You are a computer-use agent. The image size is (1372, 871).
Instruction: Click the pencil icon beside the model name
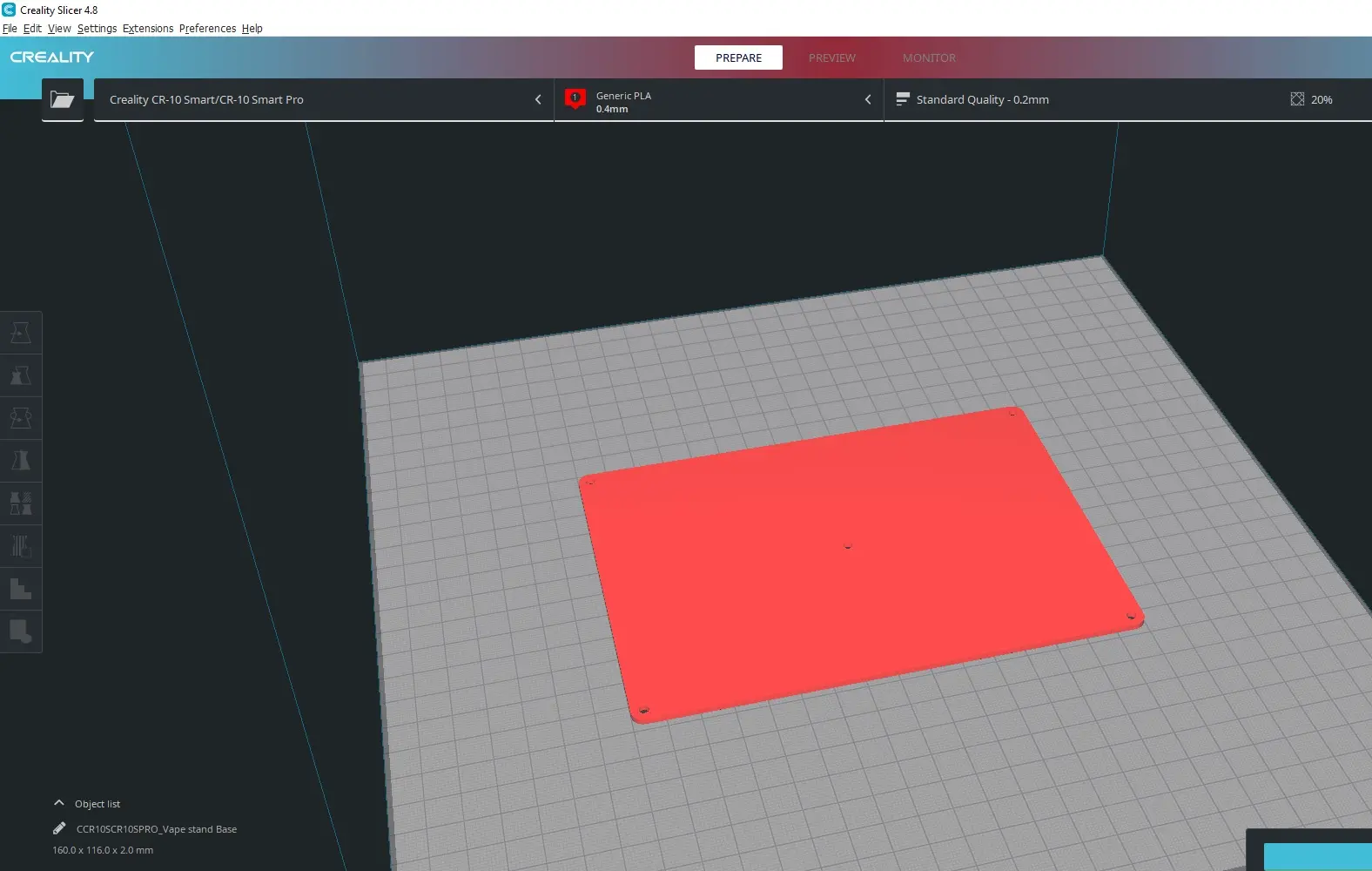(59, 828)
